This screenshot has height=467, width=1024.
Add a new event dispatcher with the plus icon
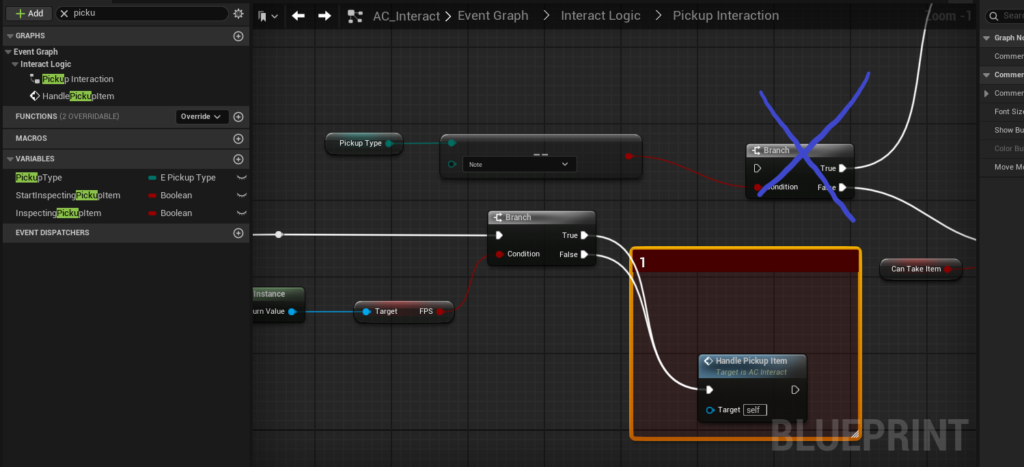point(238,233)
